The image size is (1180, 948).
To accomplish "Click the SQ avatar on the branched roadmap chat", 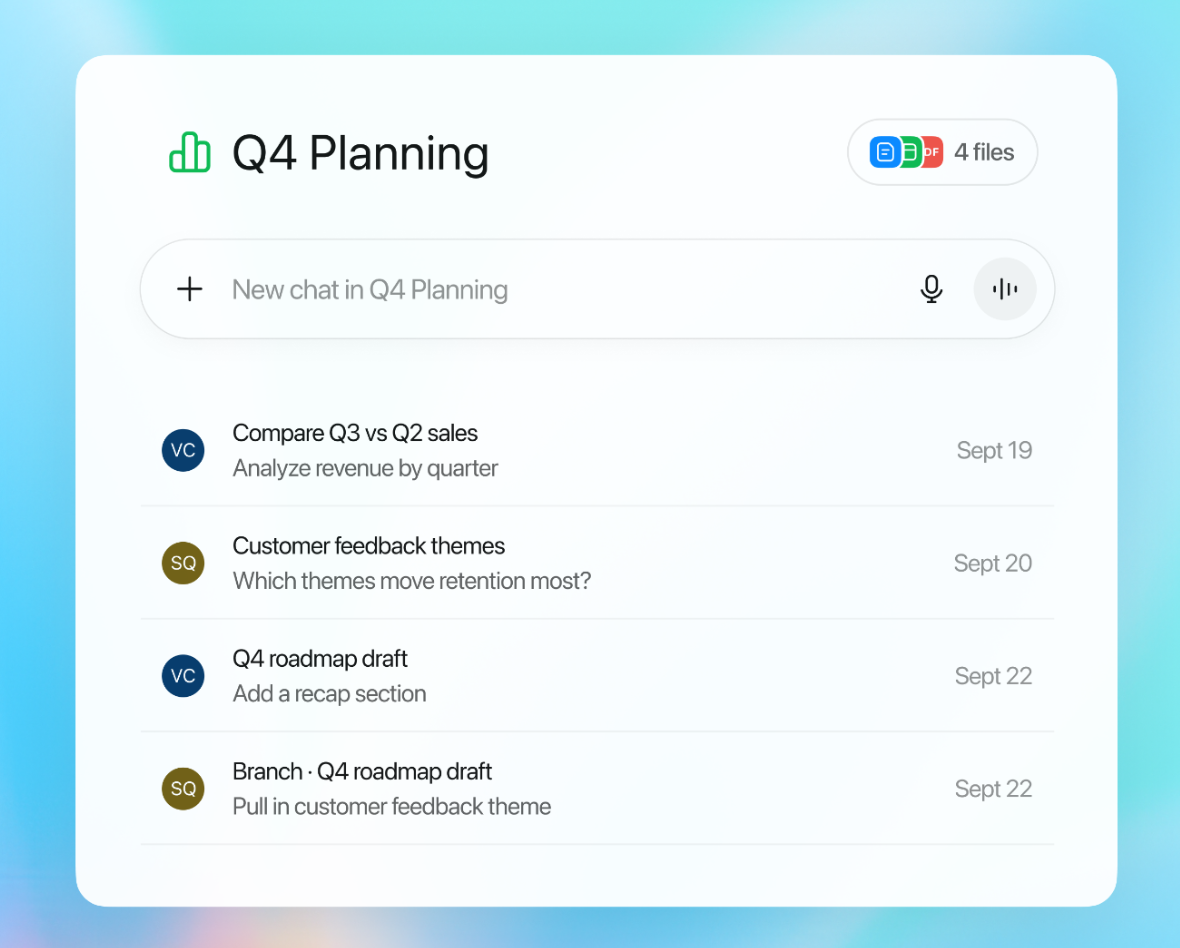I will [183, 789].
